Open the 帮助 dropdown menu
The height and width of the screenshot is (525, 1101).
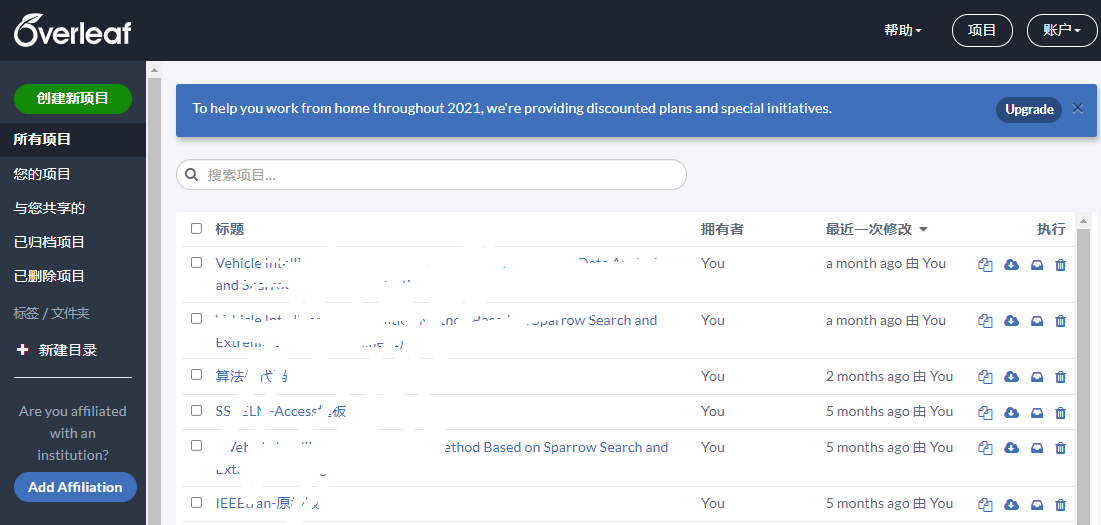902,30
